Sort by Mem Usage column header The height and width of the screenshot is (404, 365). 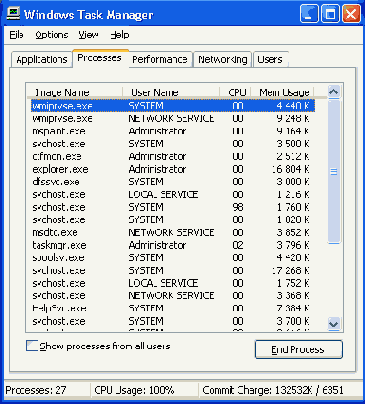283,92
